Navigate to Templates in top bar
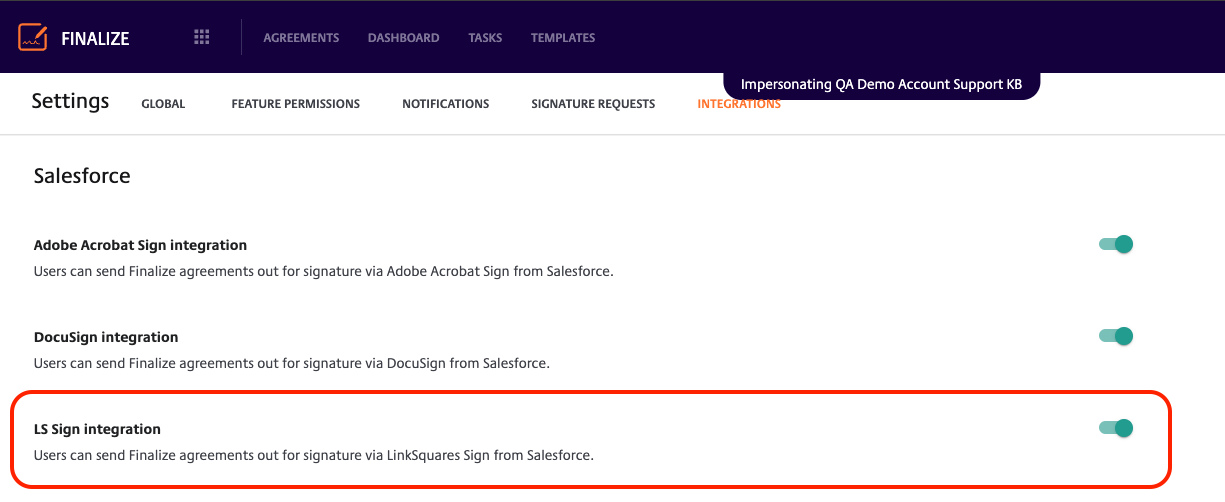The height and width of the screenshot is (502, 1225). click(563, 38)
